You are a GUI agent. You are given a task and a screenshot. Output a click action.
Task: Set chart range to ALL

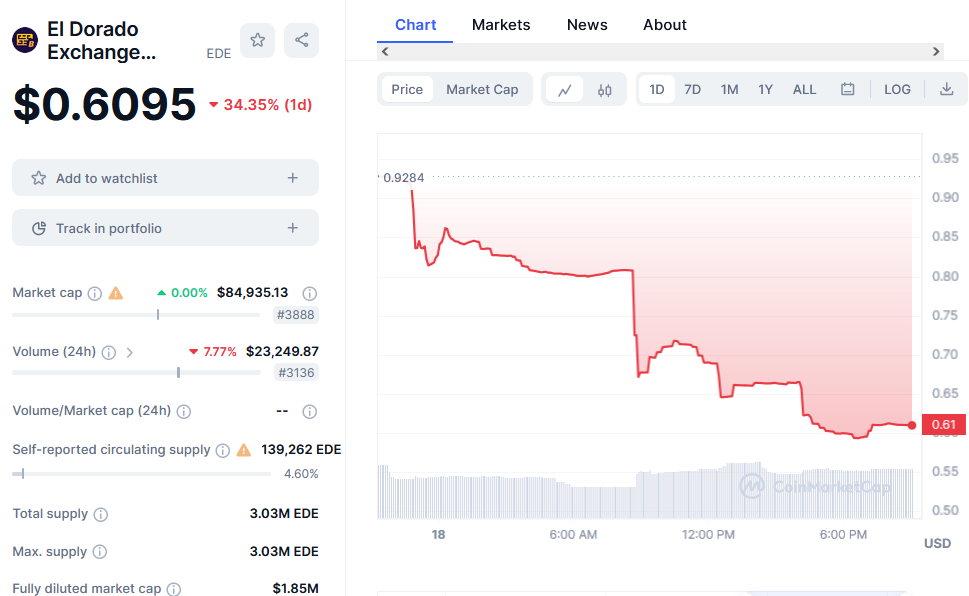(x=804, y=90)
